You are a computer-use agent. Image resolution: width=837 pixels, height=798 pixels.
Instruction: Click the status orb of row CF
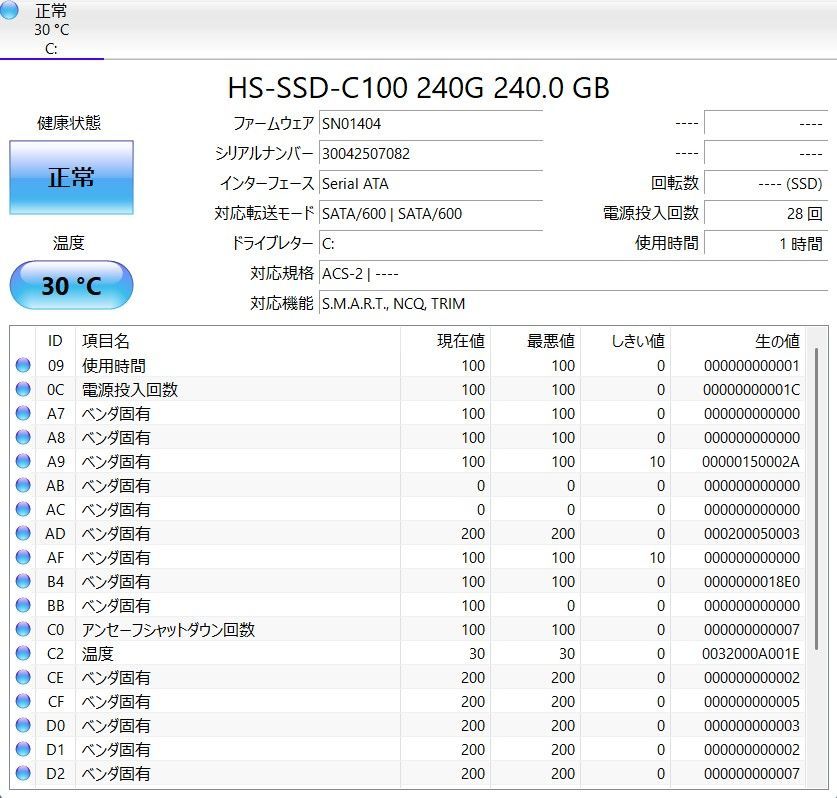point(23,701)
